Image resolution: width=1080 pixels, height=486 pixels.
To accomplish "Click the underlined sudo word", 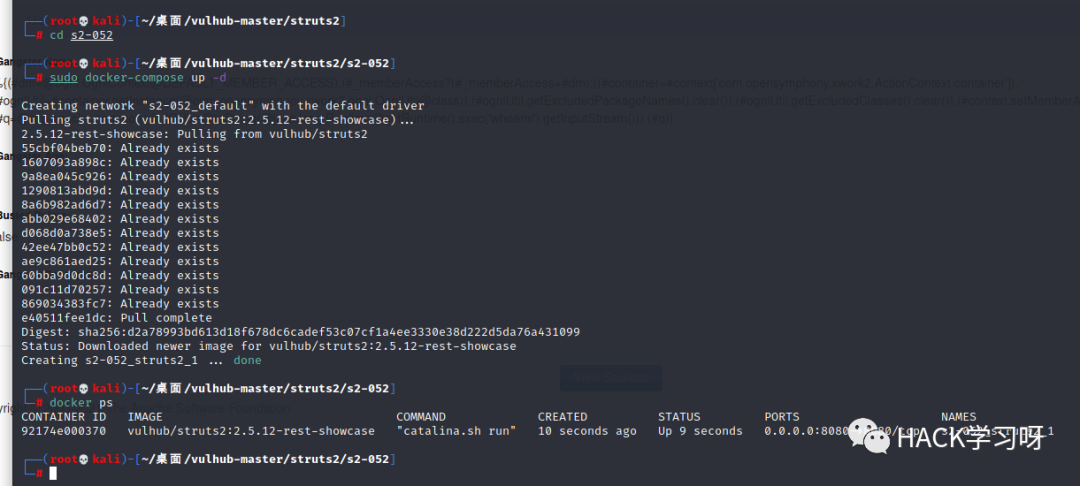I will point(63,78).
